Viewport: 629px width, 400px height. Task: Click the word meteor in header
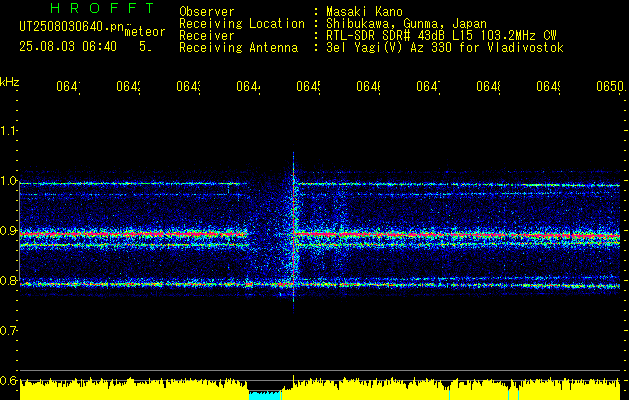pos(145,32)
